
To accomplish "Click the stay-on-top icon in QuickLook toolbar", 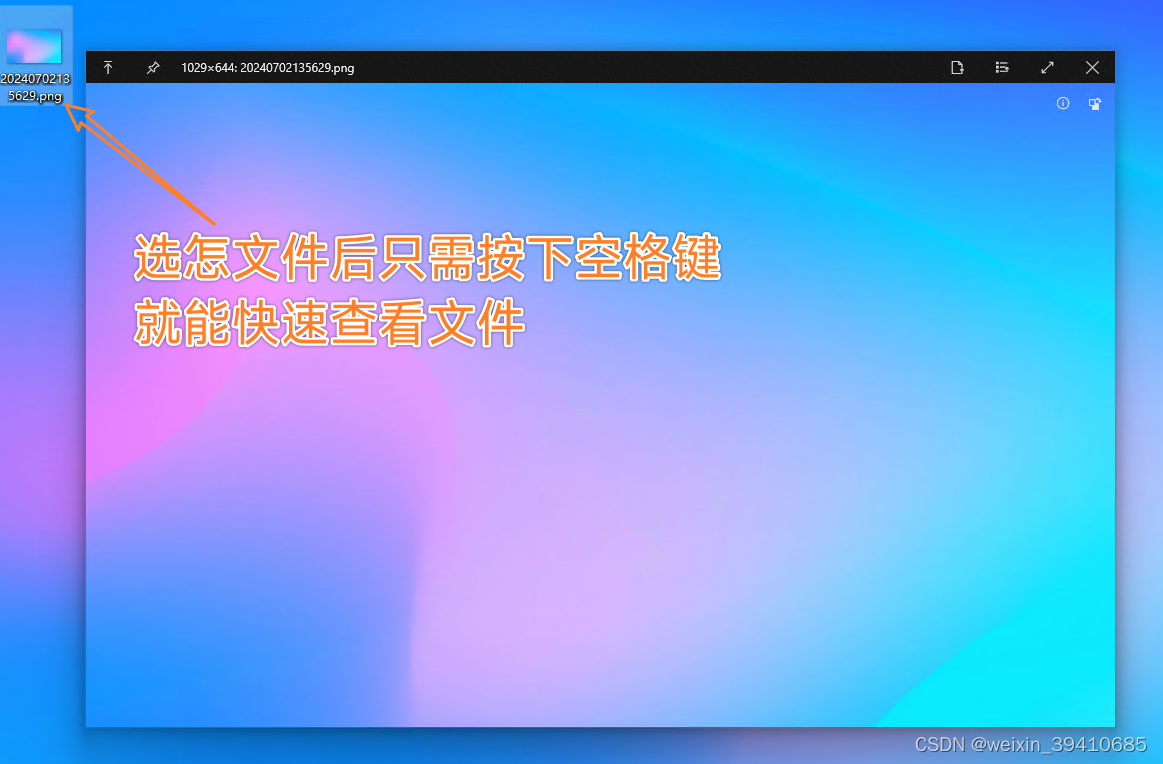I will click(108, 67).
